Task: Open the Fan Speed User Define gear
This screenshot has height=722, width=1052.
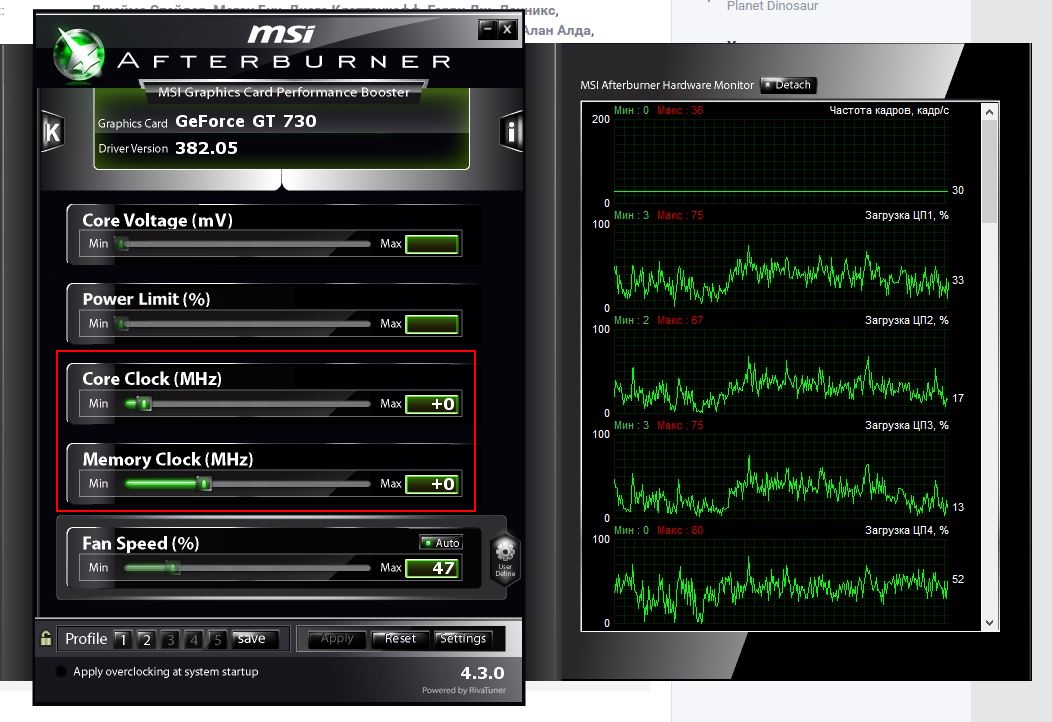Action: click(505, 558)
